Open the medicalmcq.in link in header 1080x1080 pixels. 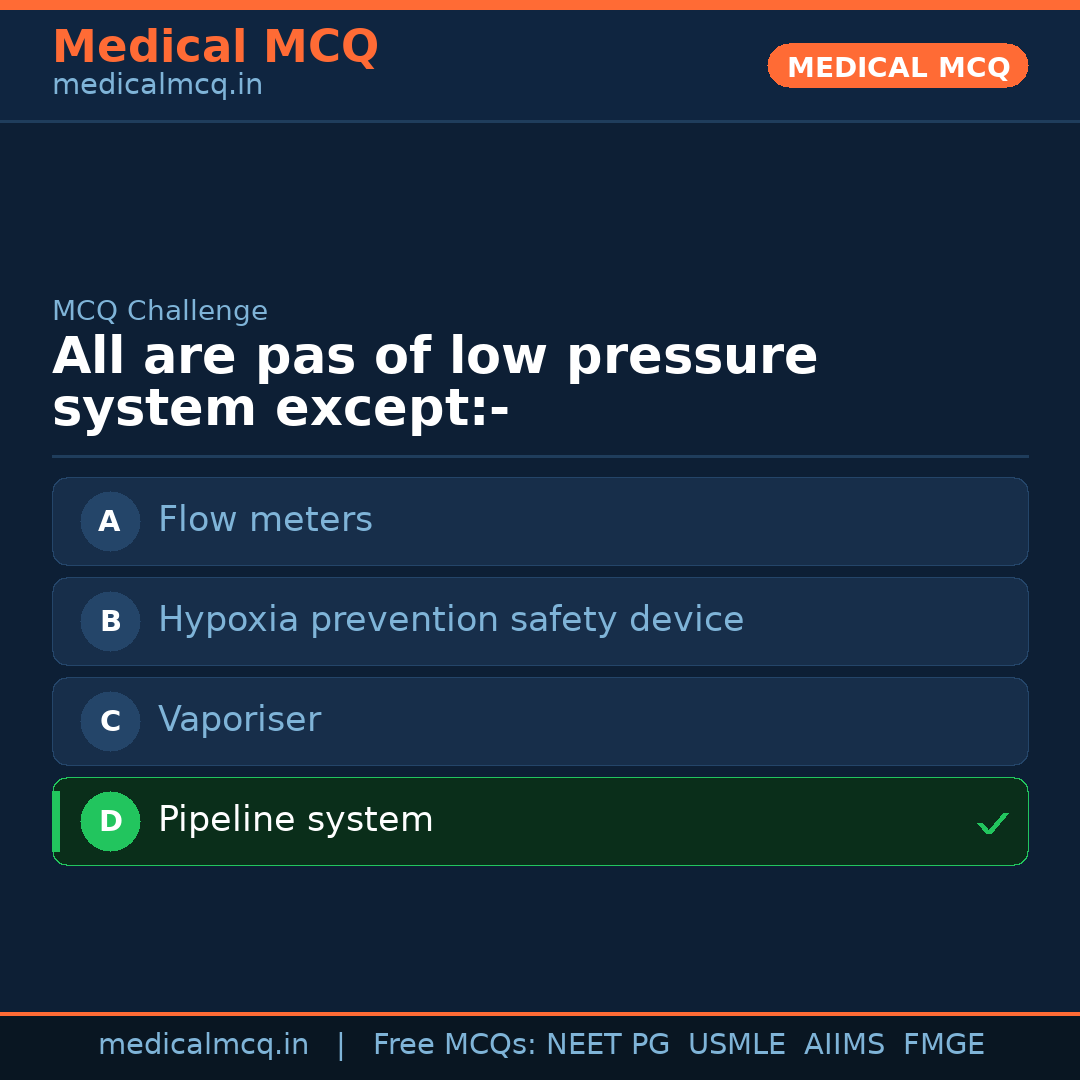pyautogui.click(x=157, y=86)
